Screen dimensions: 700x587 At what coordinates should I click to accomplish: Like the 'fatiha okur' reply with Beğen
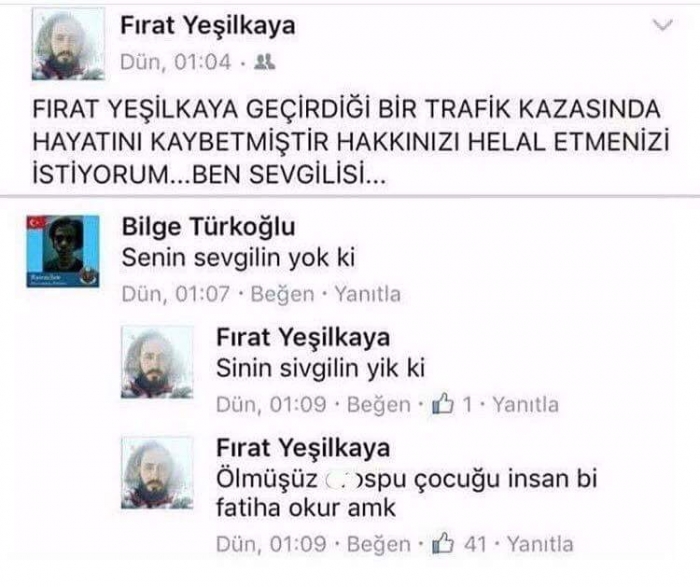tap(379, 544)
